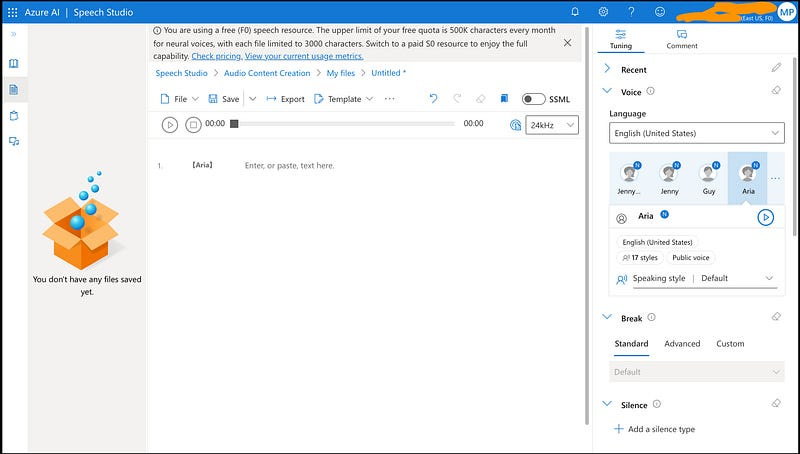Click the eraser icon in editor toolbar

point(481,99)
